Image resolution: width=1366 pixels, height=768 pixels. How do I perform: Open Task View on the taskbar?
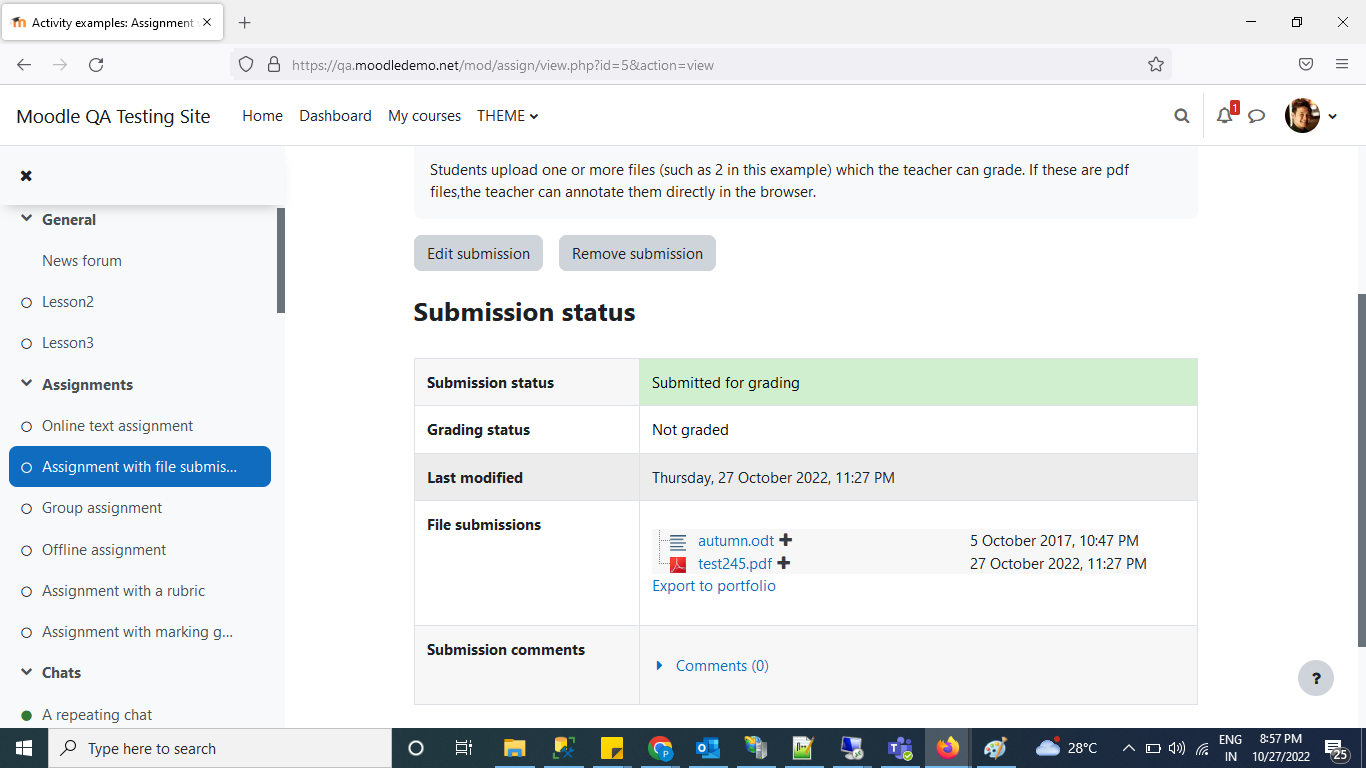[x=464, y=748]
